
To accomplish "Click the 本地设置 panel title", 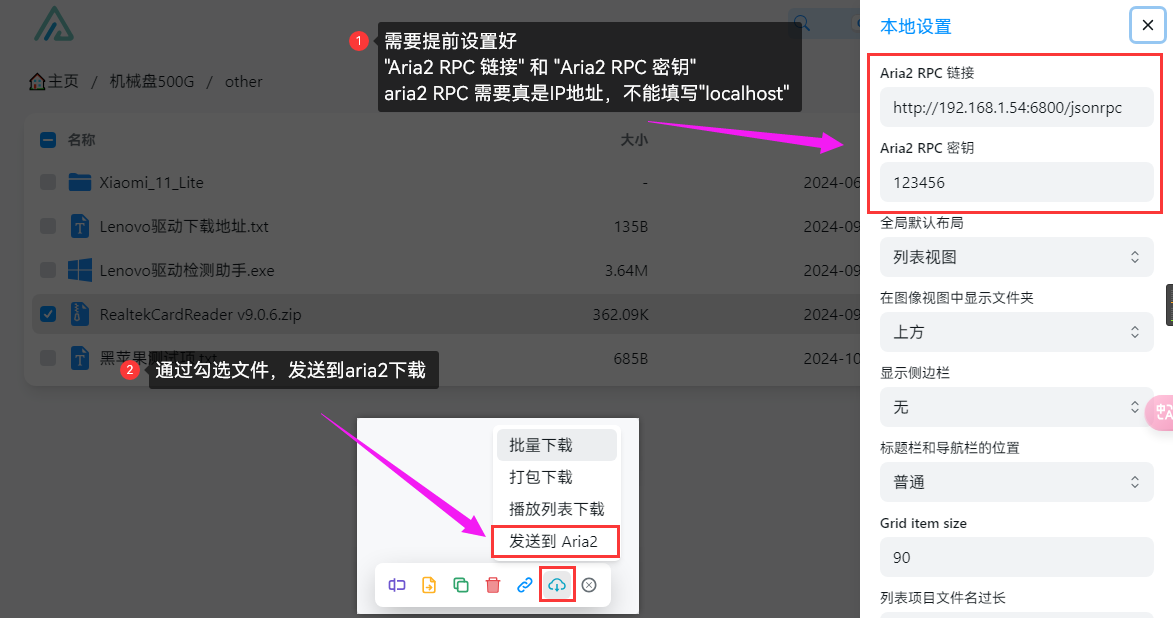I will click(916, 27).
